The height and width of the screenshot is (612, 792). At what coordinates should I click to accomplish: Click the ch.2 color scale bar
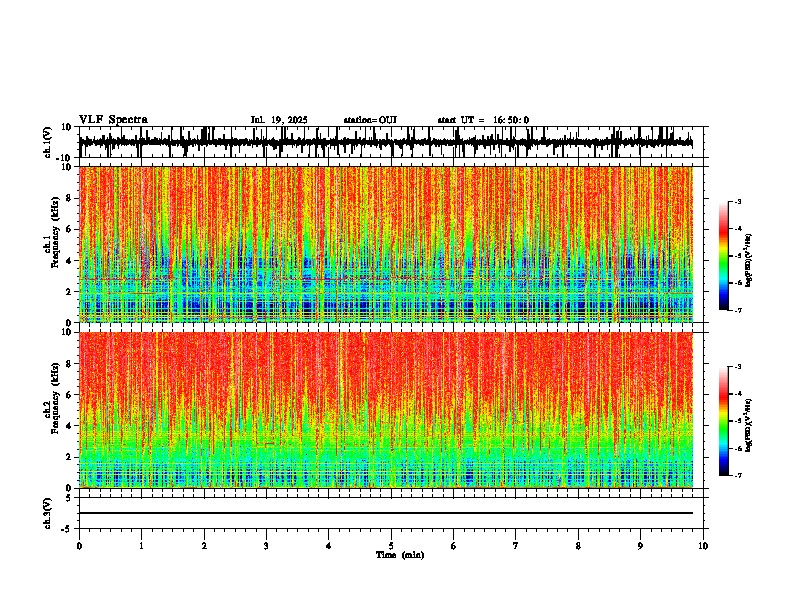[x=723, y=421]
